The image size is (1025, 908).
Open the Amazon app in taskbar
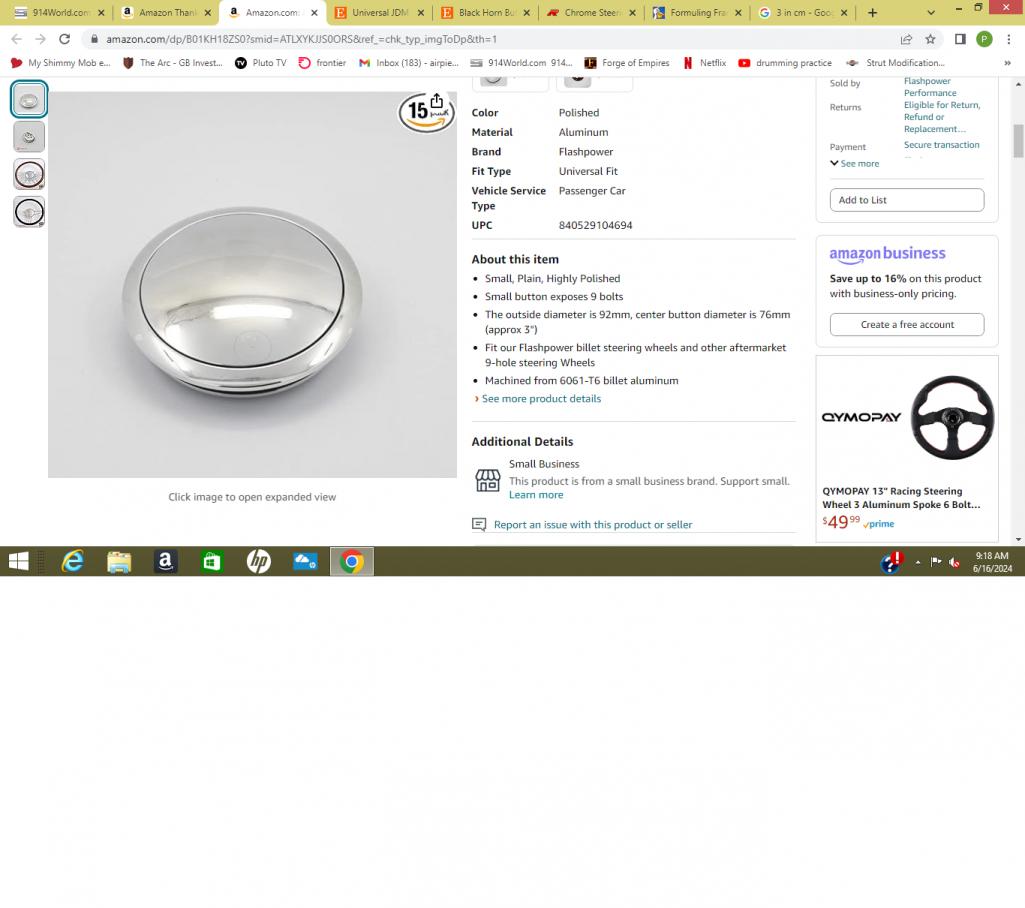pyautogui.click(x=165, y=561)
